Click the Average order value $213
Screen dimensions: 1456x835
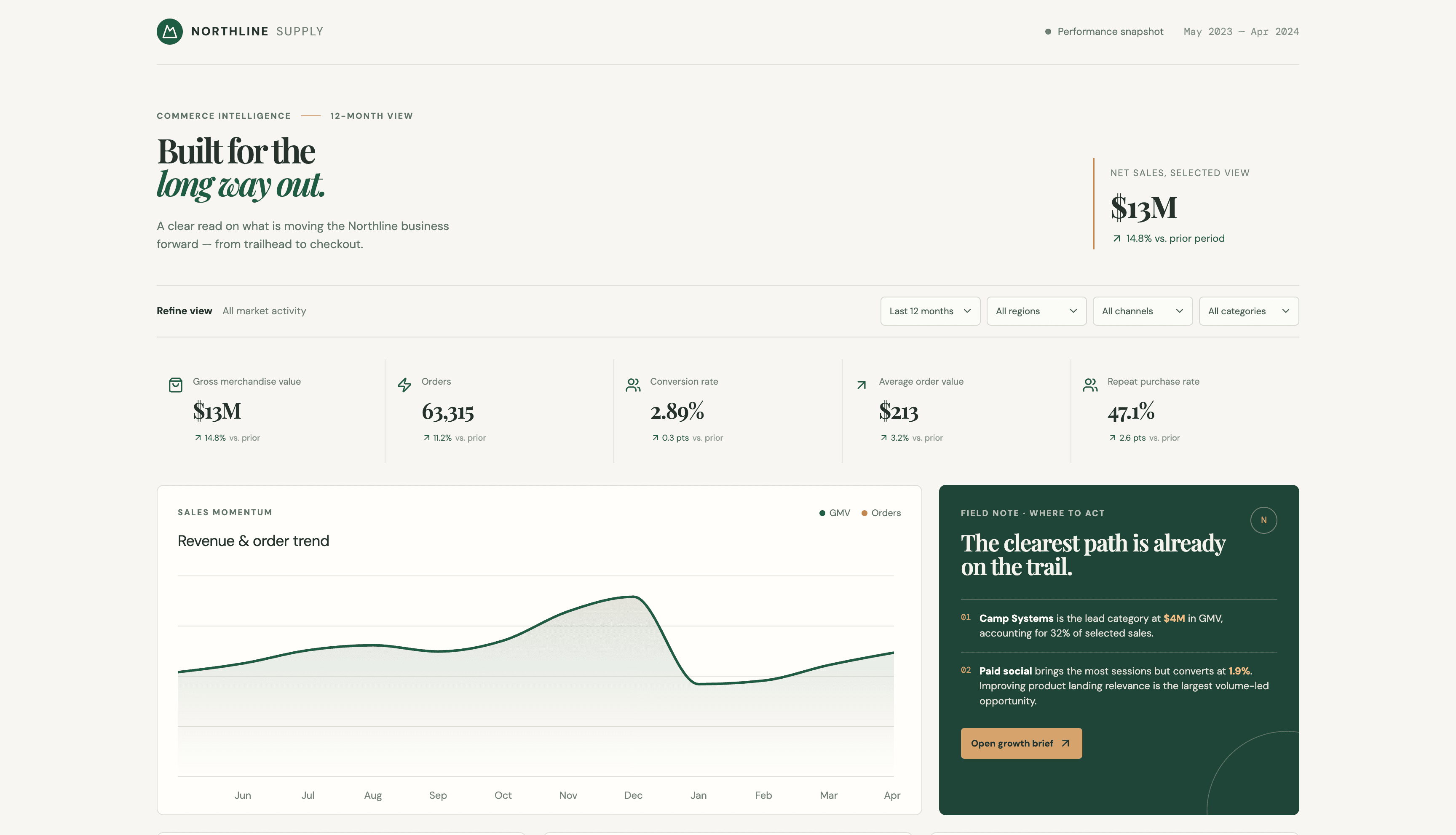(x=898, y=411)
